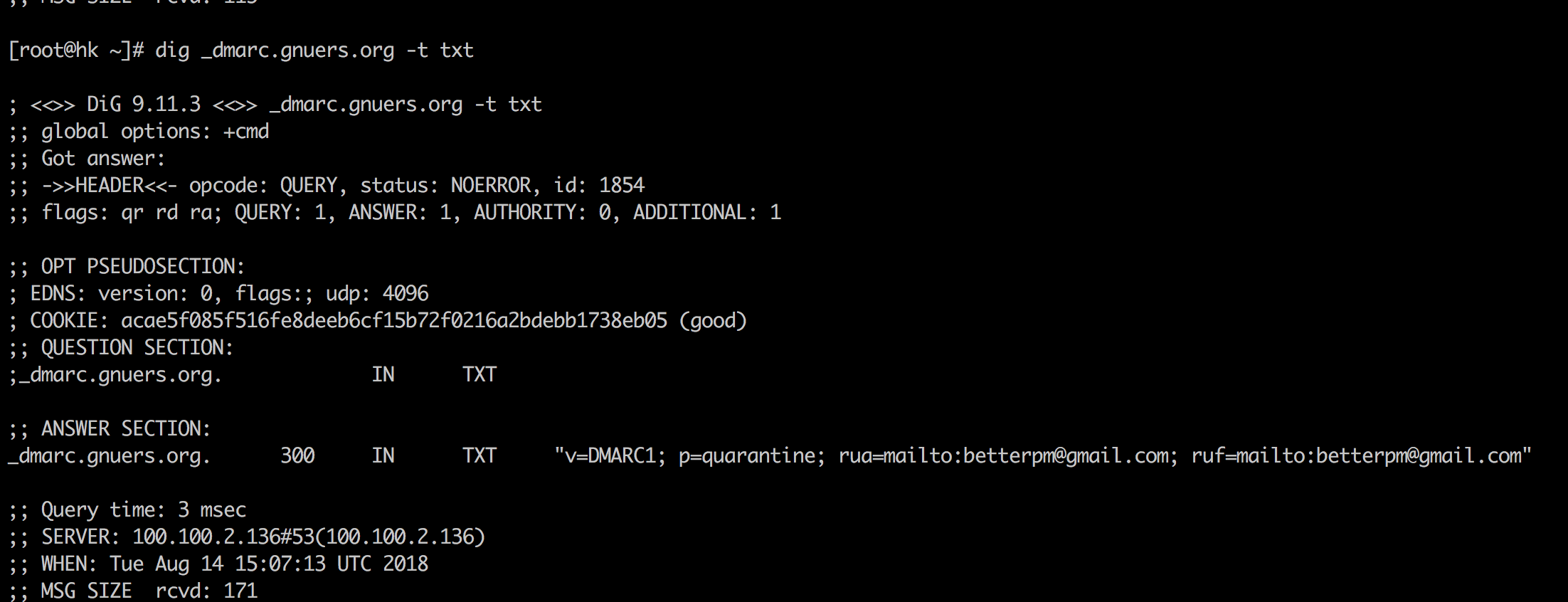Click the SERVER 100.100.2.136#53 line
The height and width of the screenshot is (602, 1568).
308,537
